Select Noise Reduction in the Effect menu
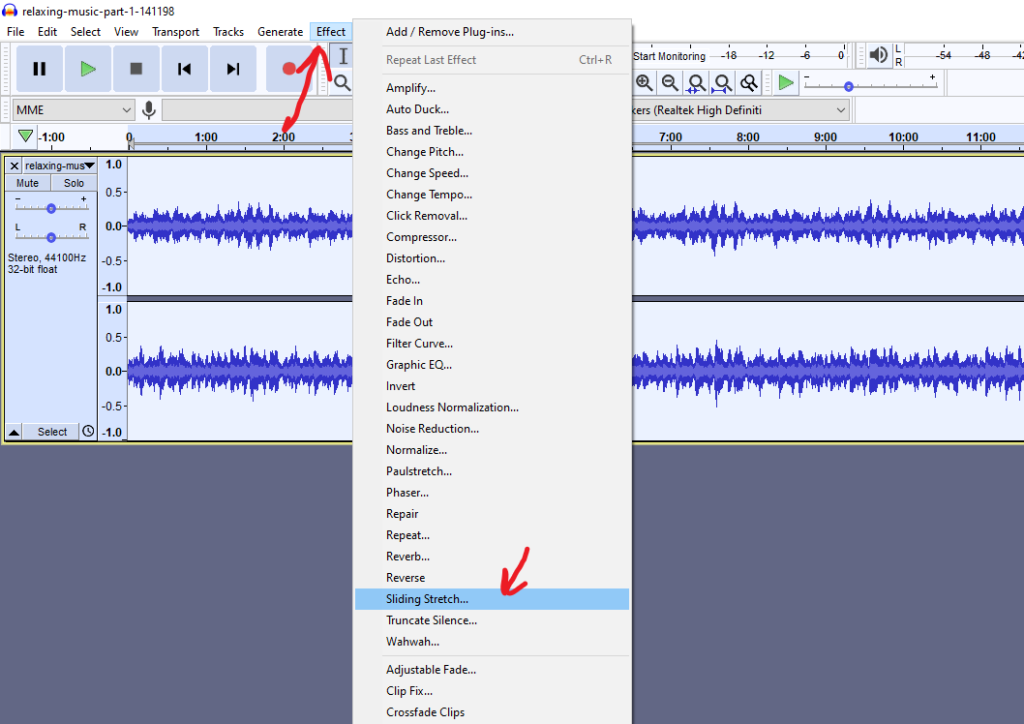 [432, 428]
